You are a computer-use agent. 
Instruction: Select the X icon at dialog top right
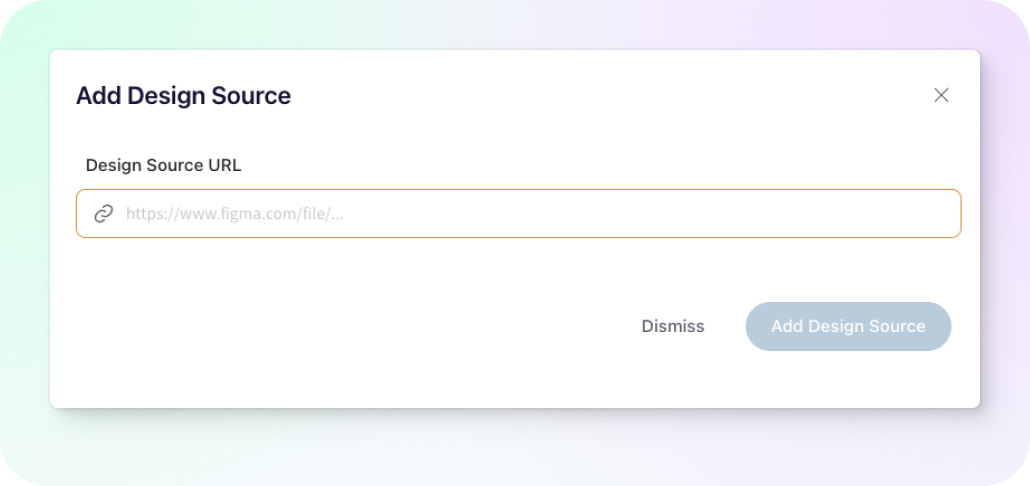941,95
